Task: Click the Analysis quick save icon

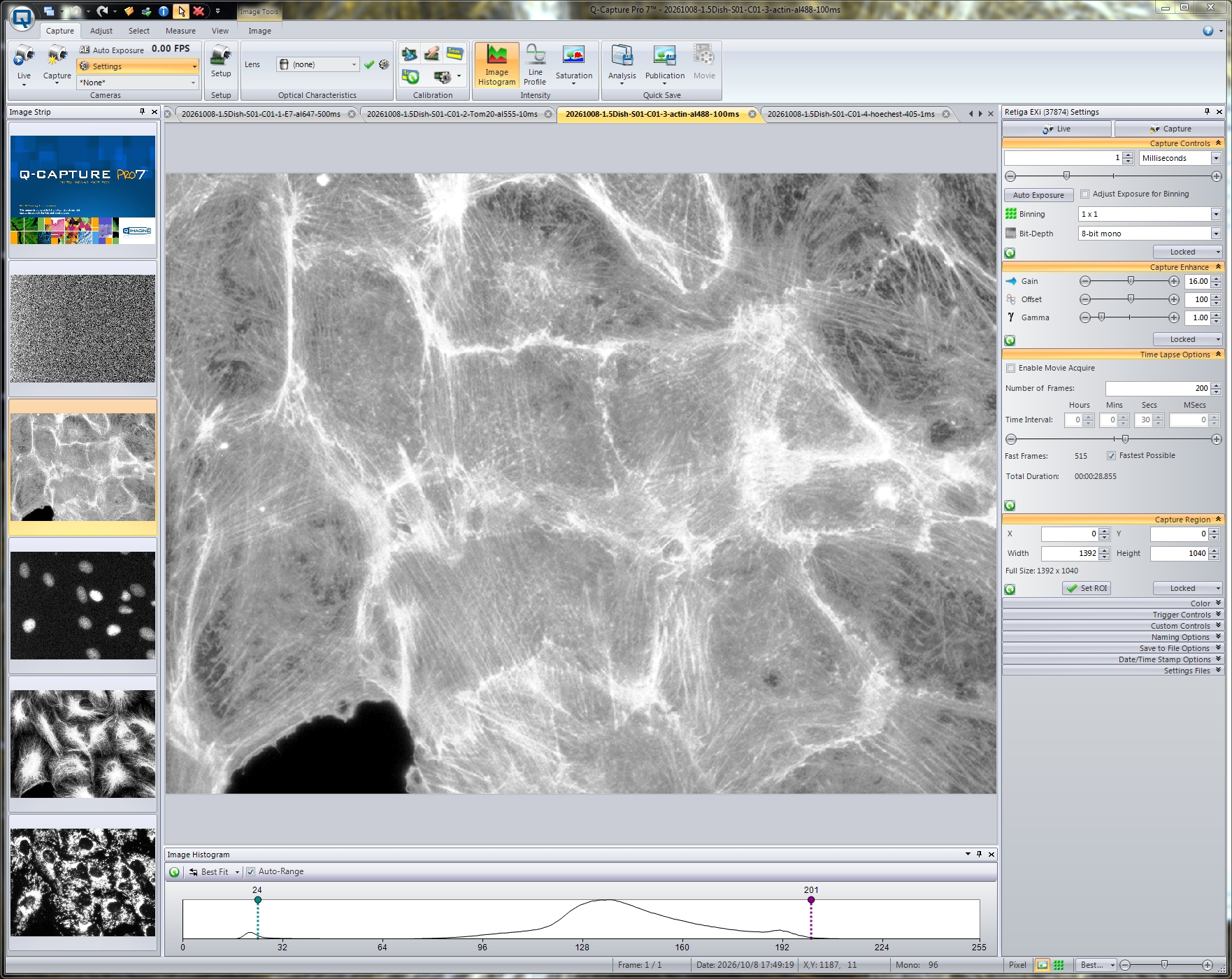Action: pos(622,65)
